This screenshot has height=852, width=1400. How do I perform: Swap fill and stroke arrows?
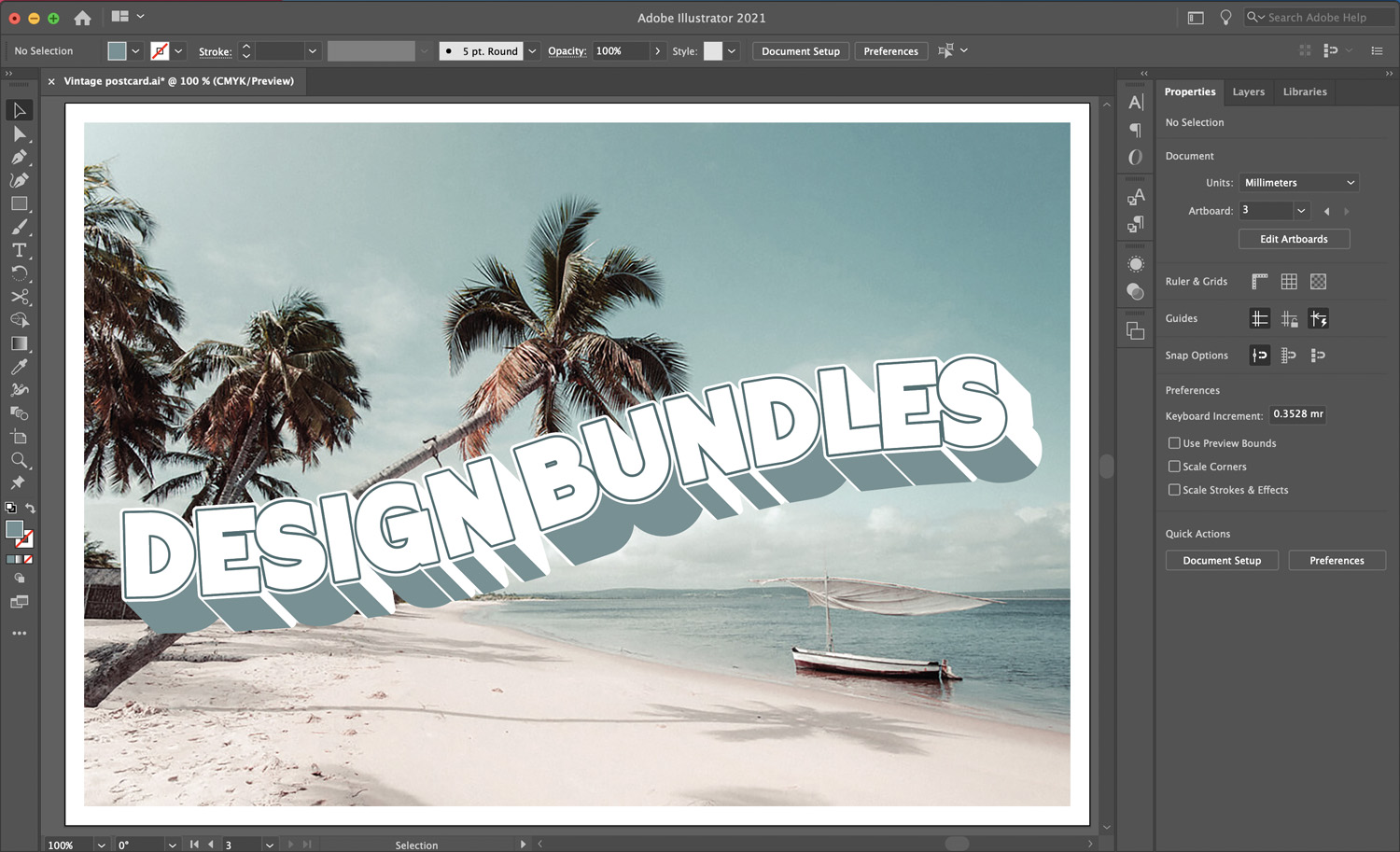pyautogui.click(x=30, y=508)
